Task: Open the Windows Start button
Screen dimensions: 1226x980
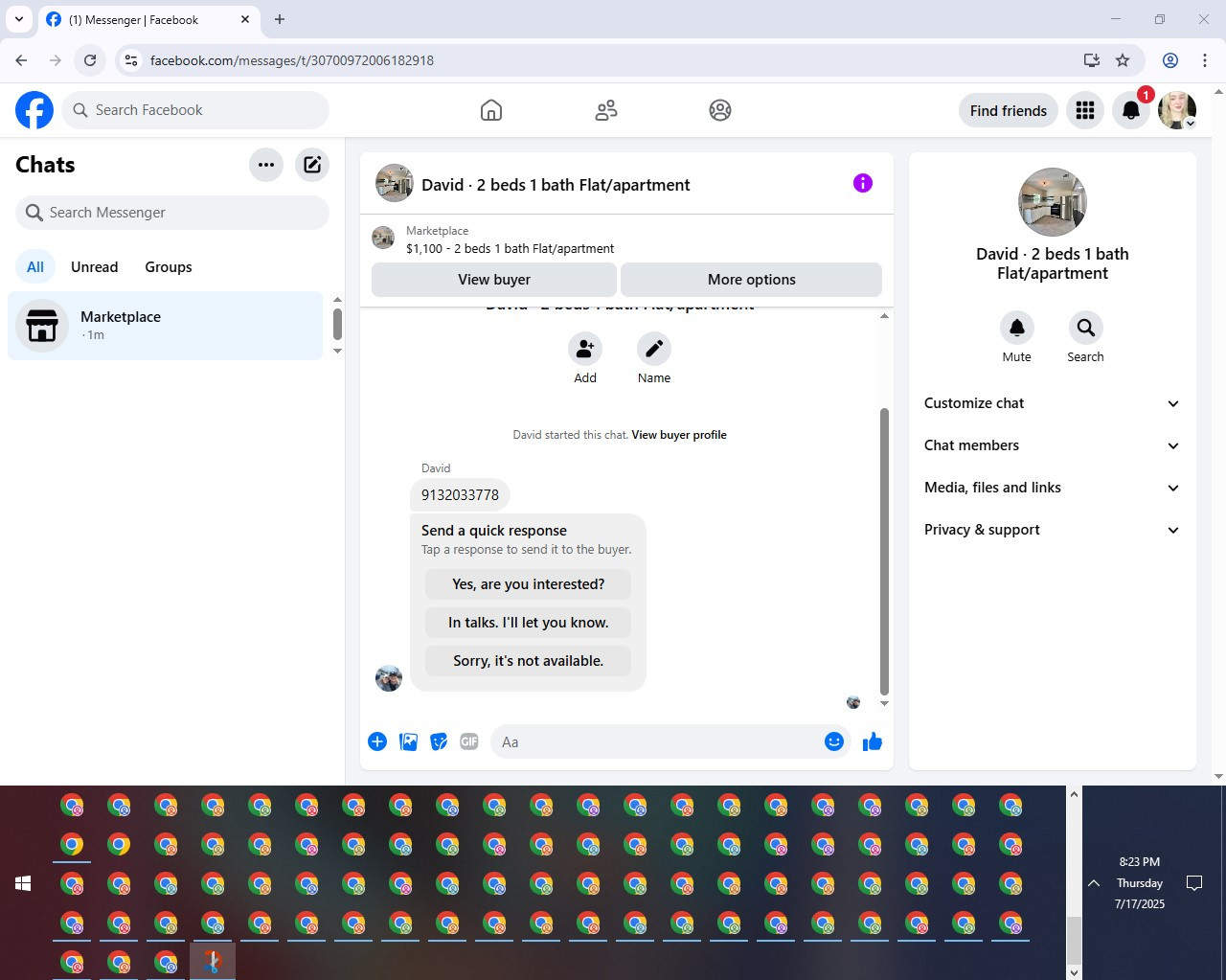Action: coord(23,883)
